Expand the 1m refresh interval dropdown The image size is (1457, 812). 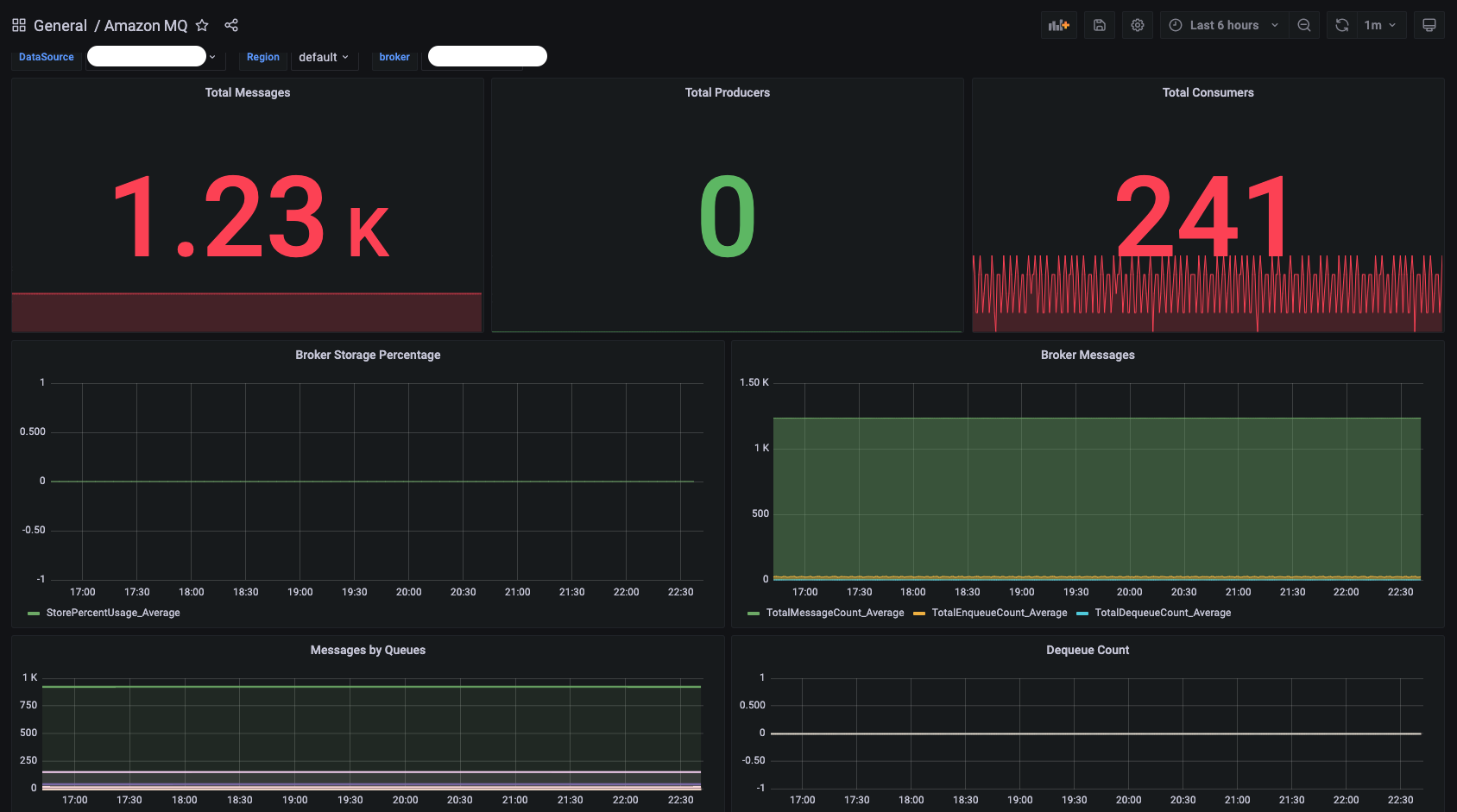point(1381,25)
